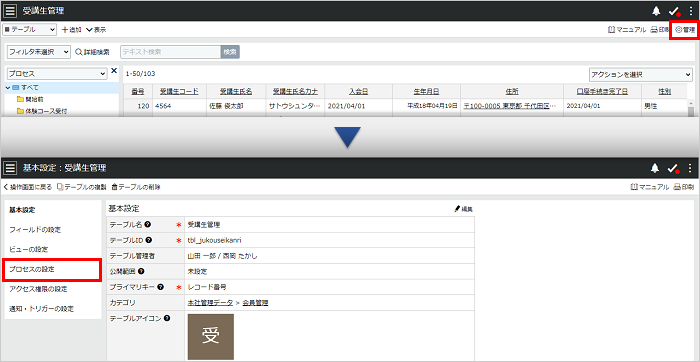Click 本社管理データ category link
The width and height of the screenshot is (700, 362).
tap(210, 303)
